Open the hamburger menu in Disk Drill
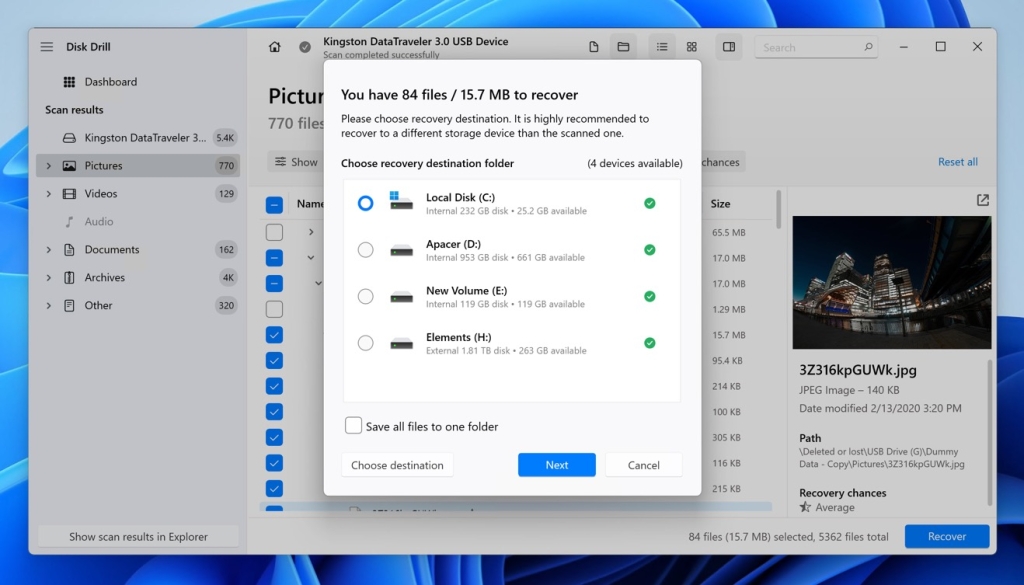Screen dimensions: 1024x585 pos(46,47)
